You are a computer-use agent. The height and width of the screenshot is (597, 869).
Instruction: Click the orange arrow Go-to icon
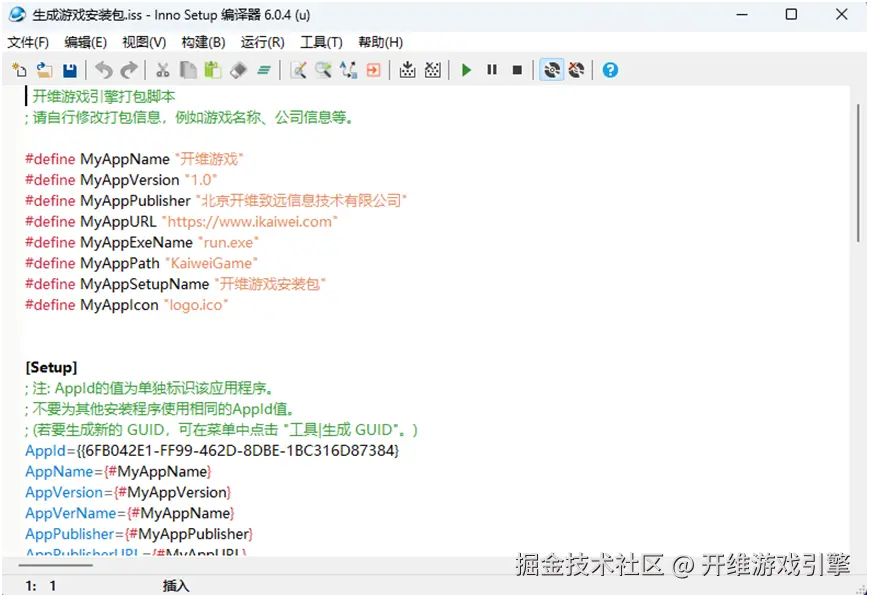click(374, 70)
